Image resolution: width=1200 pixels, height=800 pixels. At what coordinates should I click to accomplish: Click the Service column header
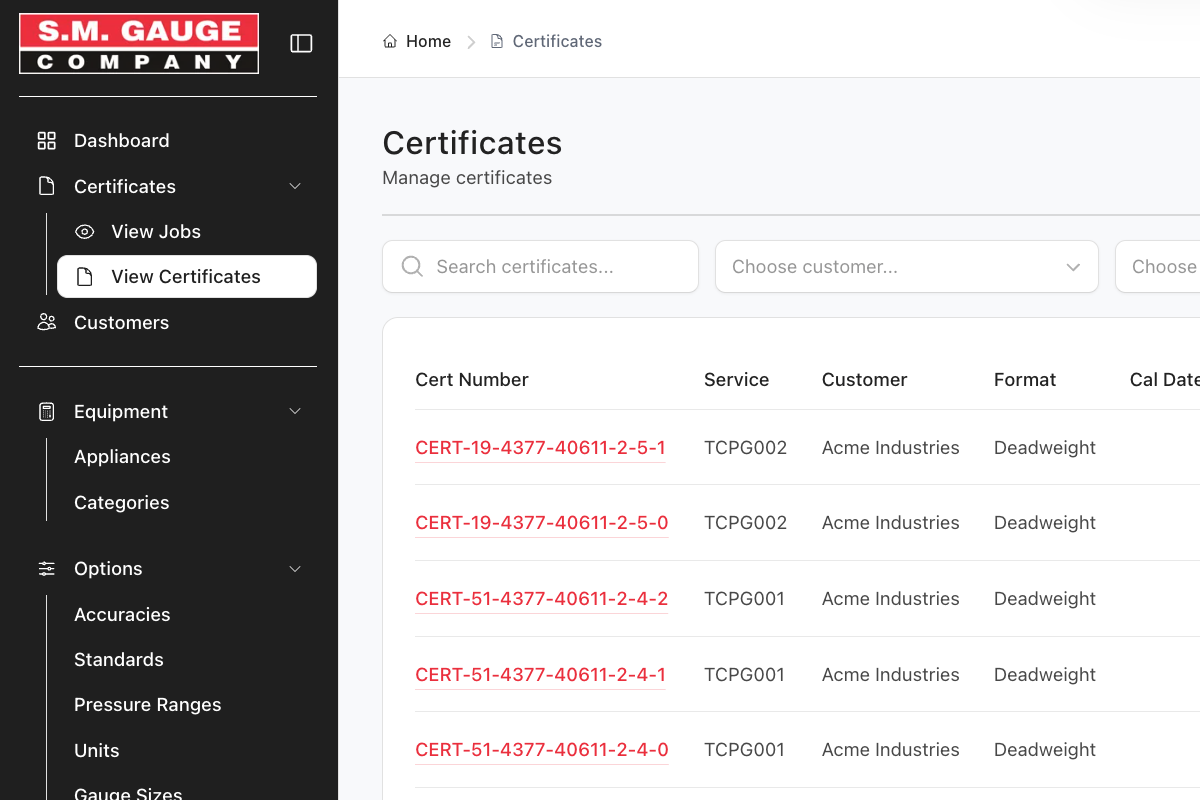(x=737, y=380)
